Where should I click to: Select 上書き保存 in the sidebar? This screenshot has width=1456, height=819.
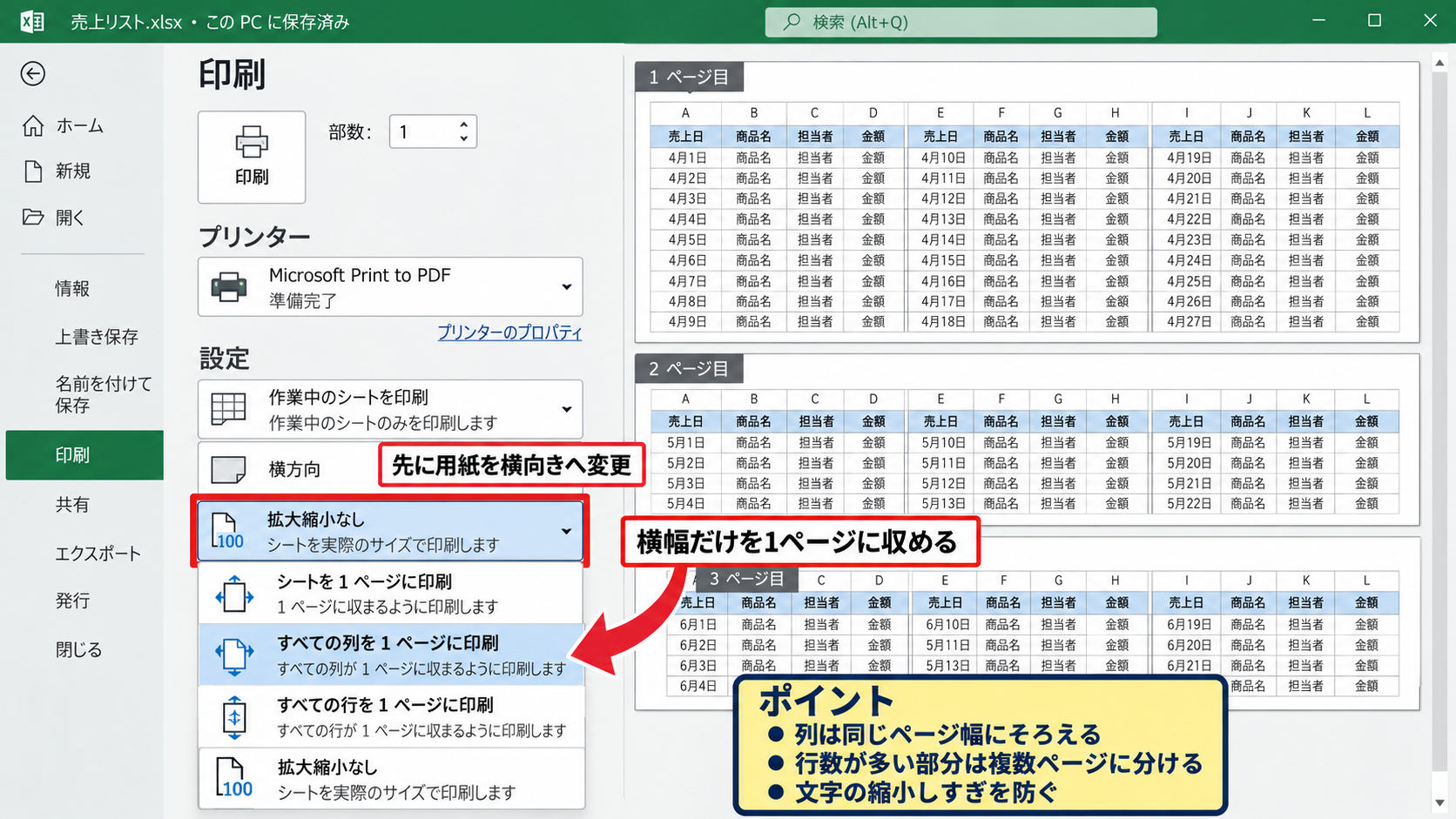pyautogui.click(x=97, y=337)
